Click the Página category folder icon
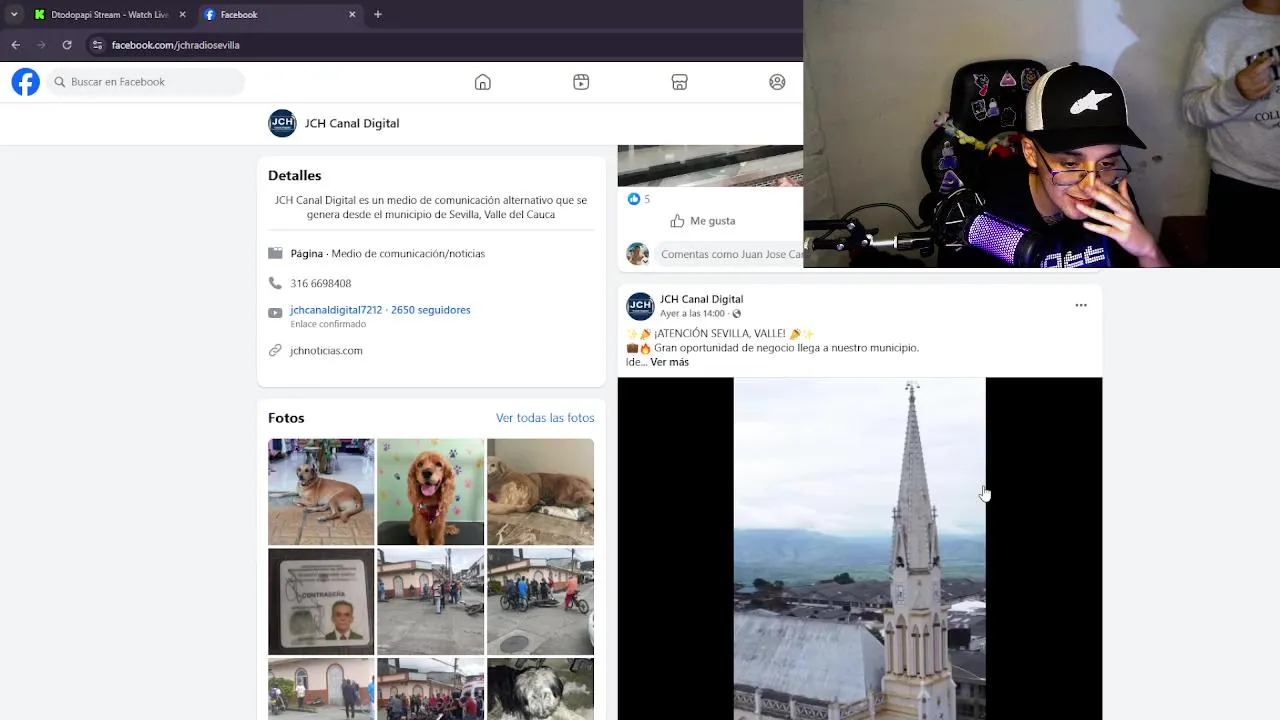Screen dimensions: 1280x720 [275, 254]
